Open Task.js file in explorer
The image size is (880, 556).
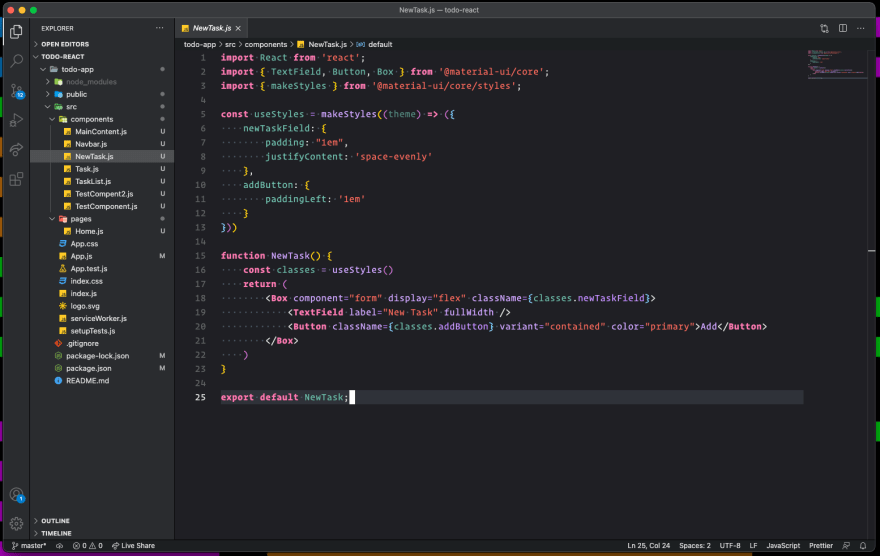[102, 169]
